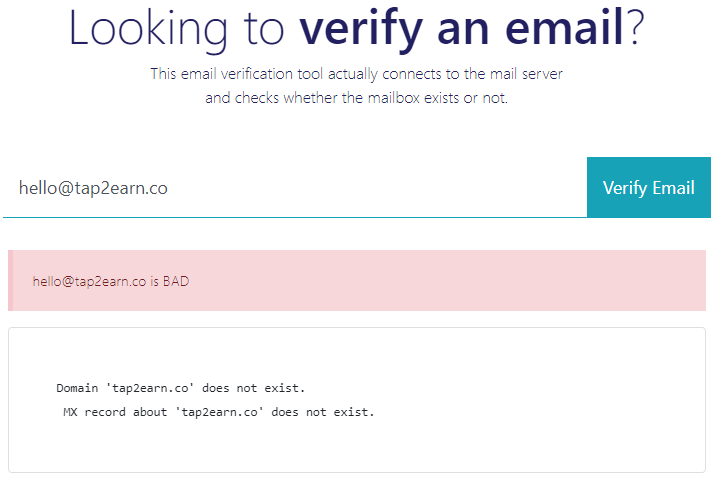This screenshot has height=482, width=716.
Task: Click the hello@tap2earn.co text inside the input
Action: click(93, 188)
